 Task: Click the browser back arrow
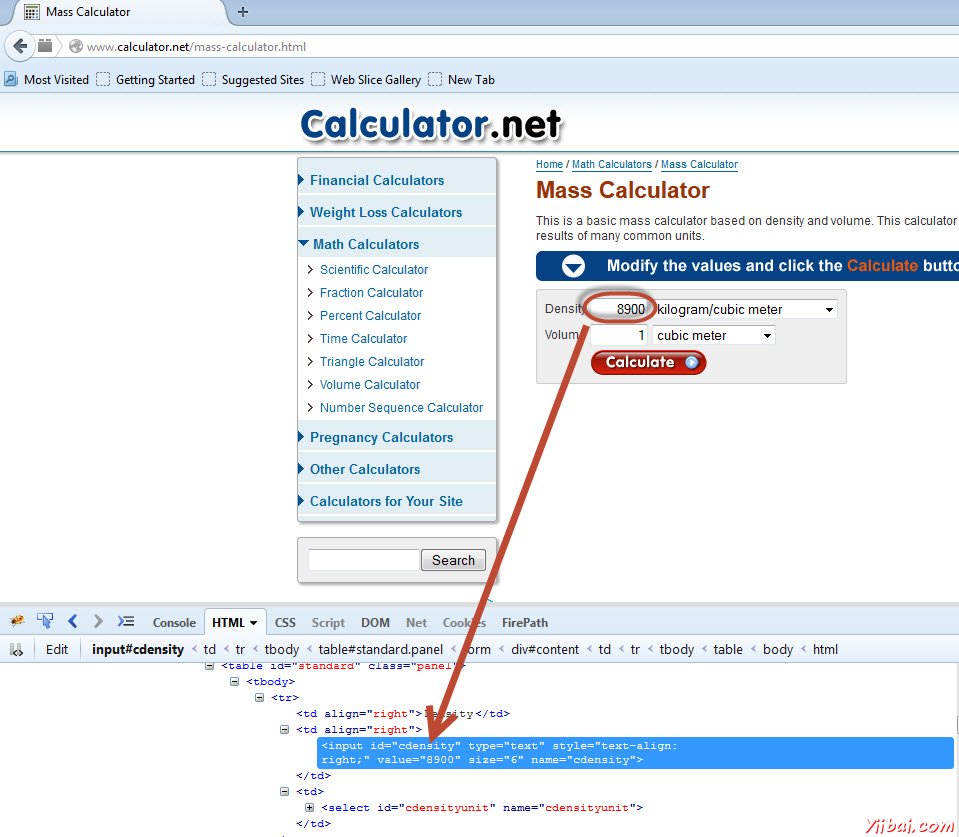(20, 45)
